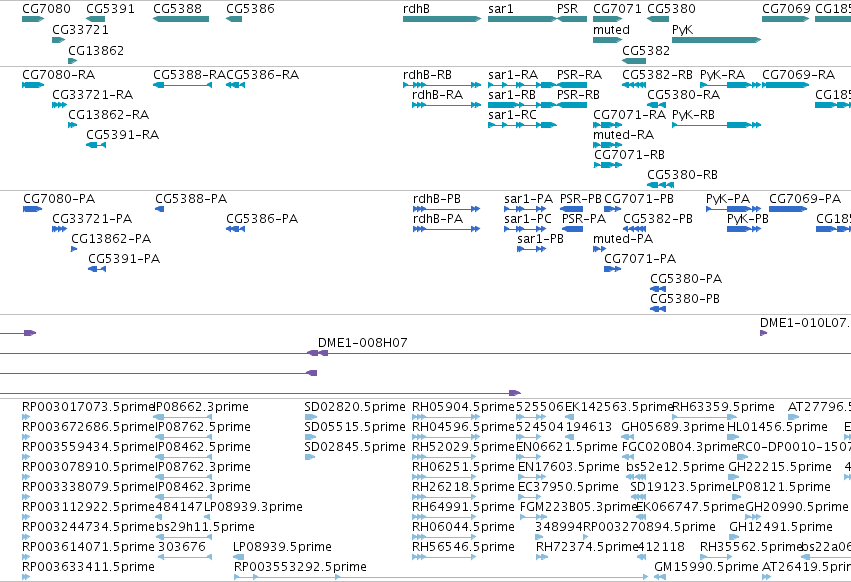The height and width of the screenshot is (582, 851).
Task: Select the CG7069 gene label
Action: coord(786,9)
